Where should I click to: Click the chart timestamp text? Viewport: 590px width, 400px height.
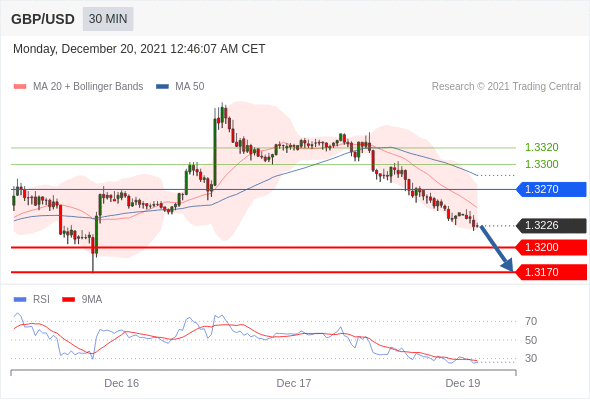(139, 49)
